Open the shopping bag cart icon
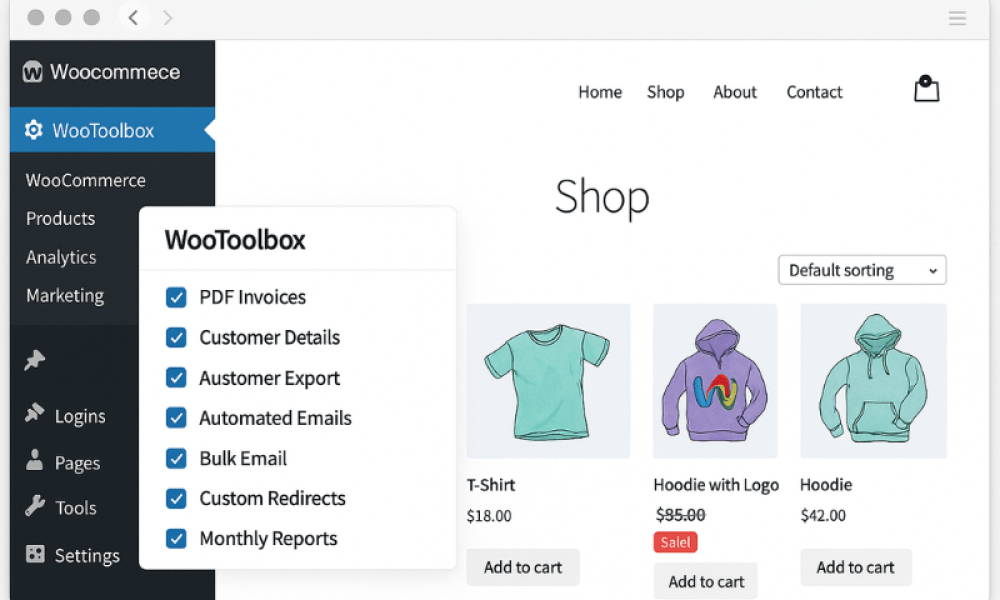Viewport: 1000px width, 600px height. [926, 89]
